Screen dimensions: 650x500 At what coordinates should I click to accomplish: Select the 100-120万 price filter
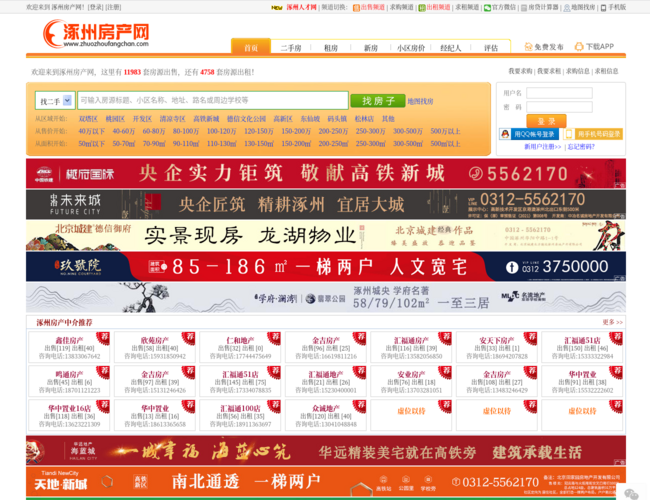point(221,131)
